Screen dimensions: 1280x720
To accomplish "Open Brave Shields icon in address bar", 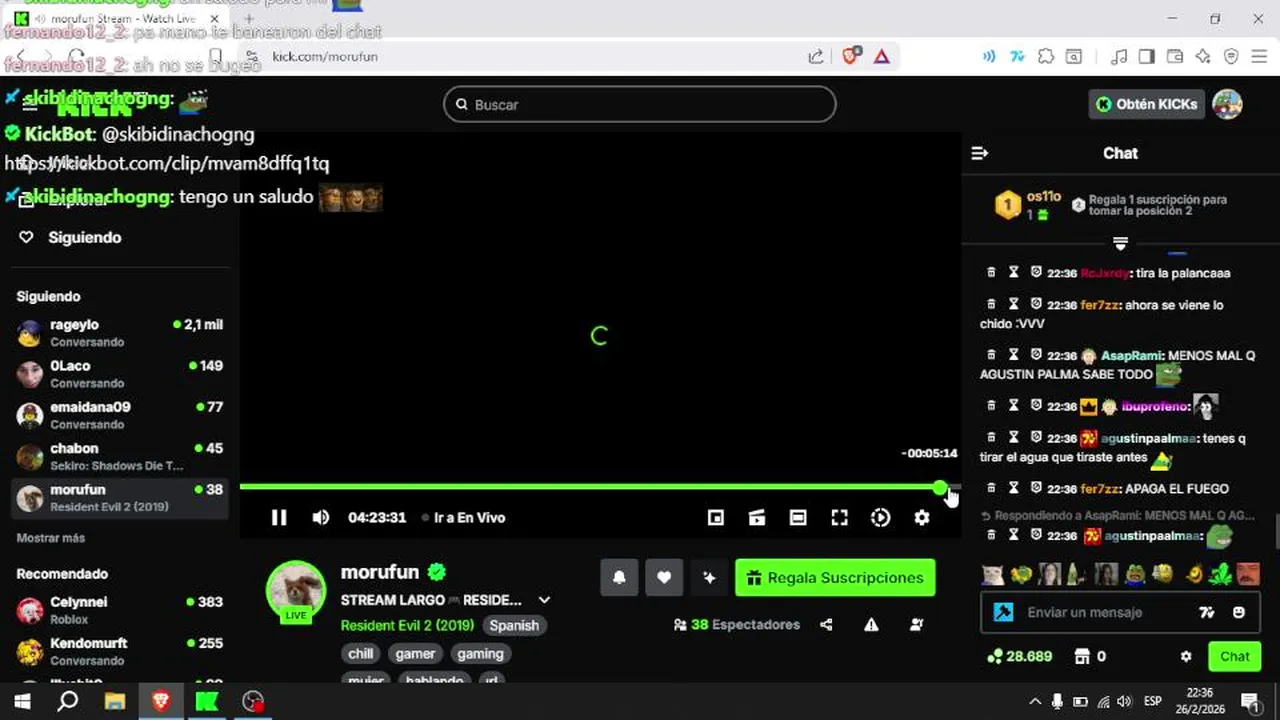I will pos(850,56).
